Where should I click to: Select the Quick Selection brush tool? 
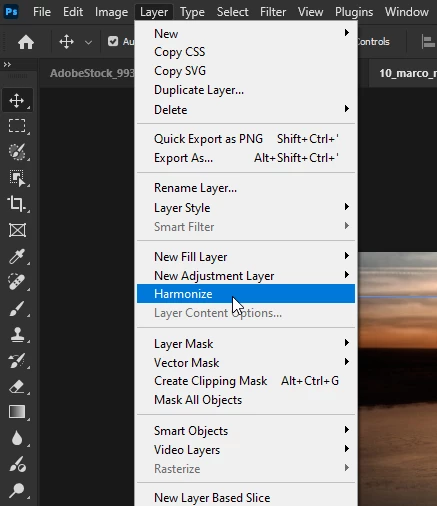pyautogui.click(x=17, y=152)
